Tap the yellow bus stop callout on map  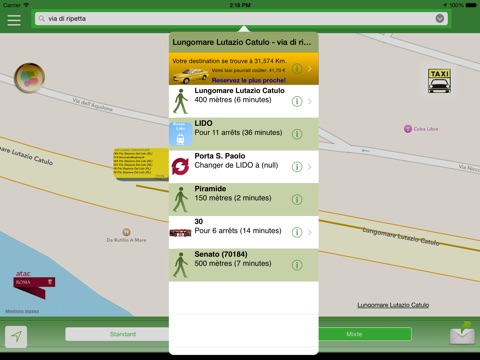coord(141,164)
